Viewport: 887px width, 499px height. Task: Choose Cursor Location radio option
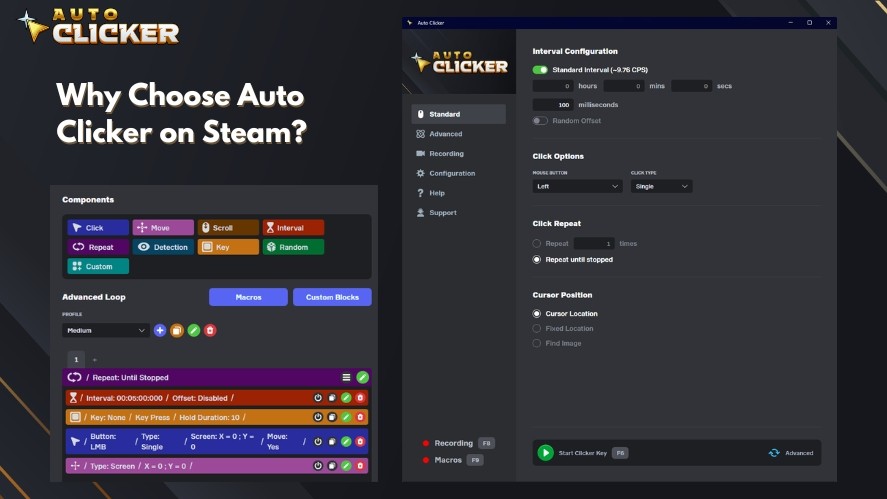[536, 313]
